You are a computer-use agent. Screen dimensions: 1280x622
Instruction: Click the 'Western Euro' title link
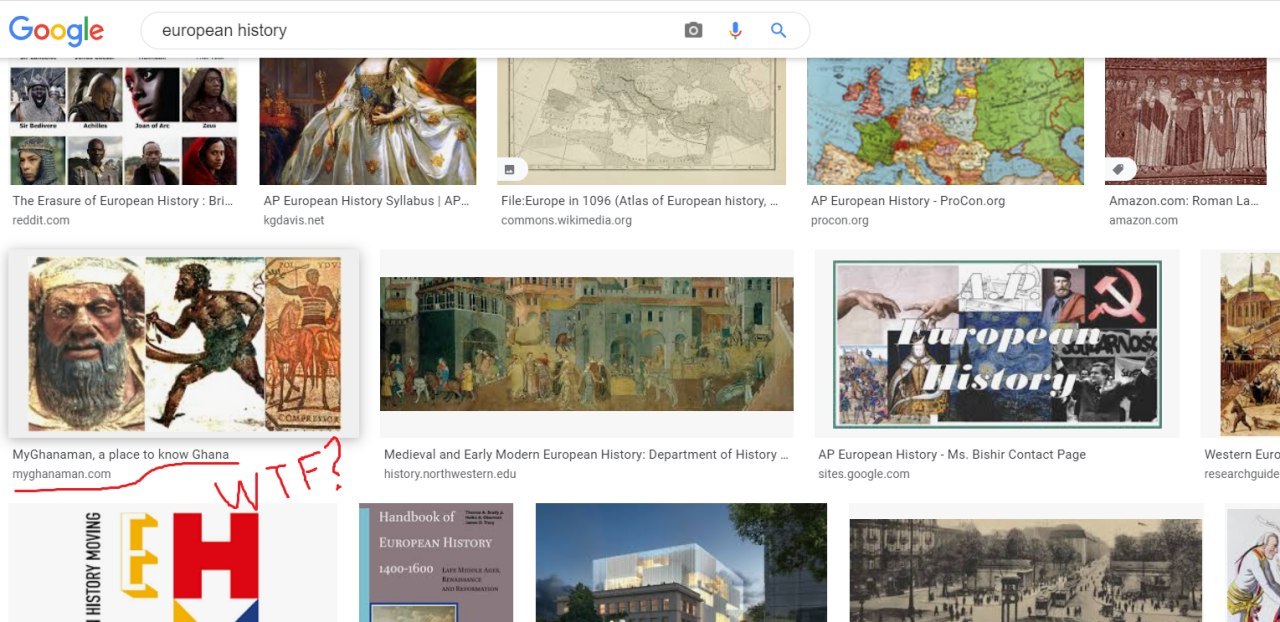point(1242,455)
